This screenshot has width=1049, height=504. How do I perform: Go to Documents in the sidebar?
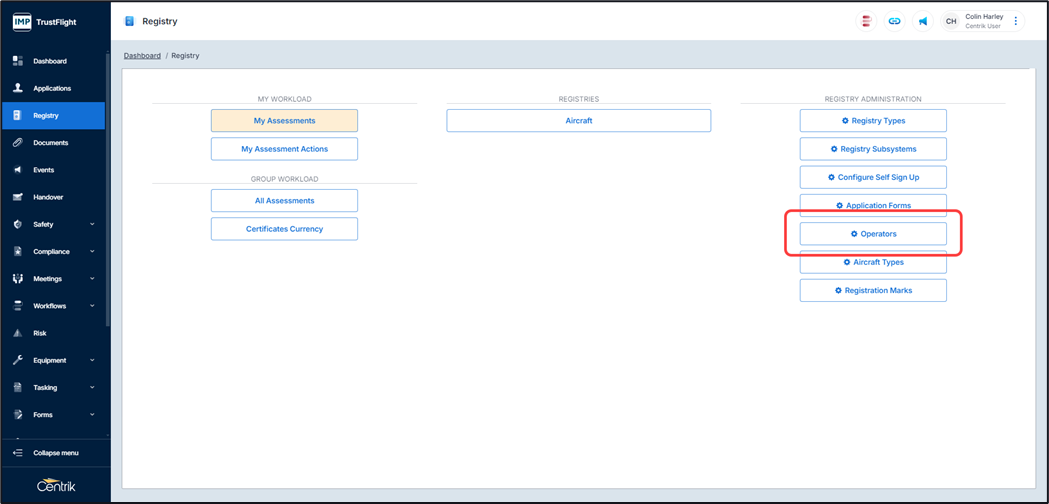pyautogui.click(x=50, y=143)
